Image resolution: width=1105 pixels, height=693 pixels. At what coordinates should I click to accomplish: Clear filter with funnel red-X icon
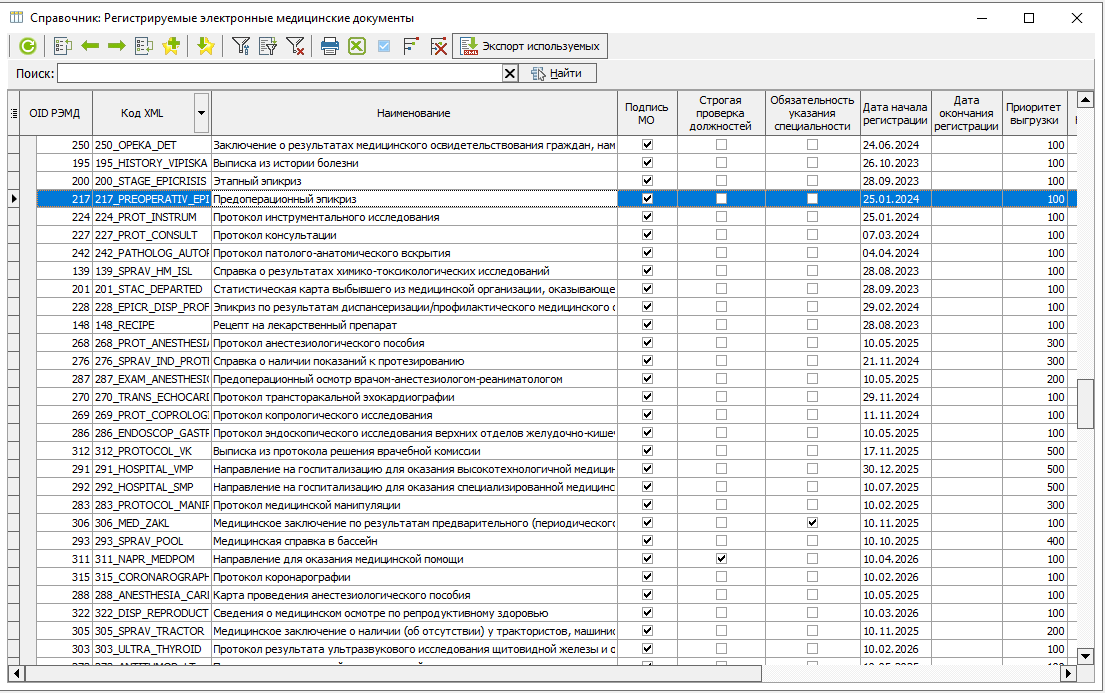pyautogui.click(x=295, y=47)
